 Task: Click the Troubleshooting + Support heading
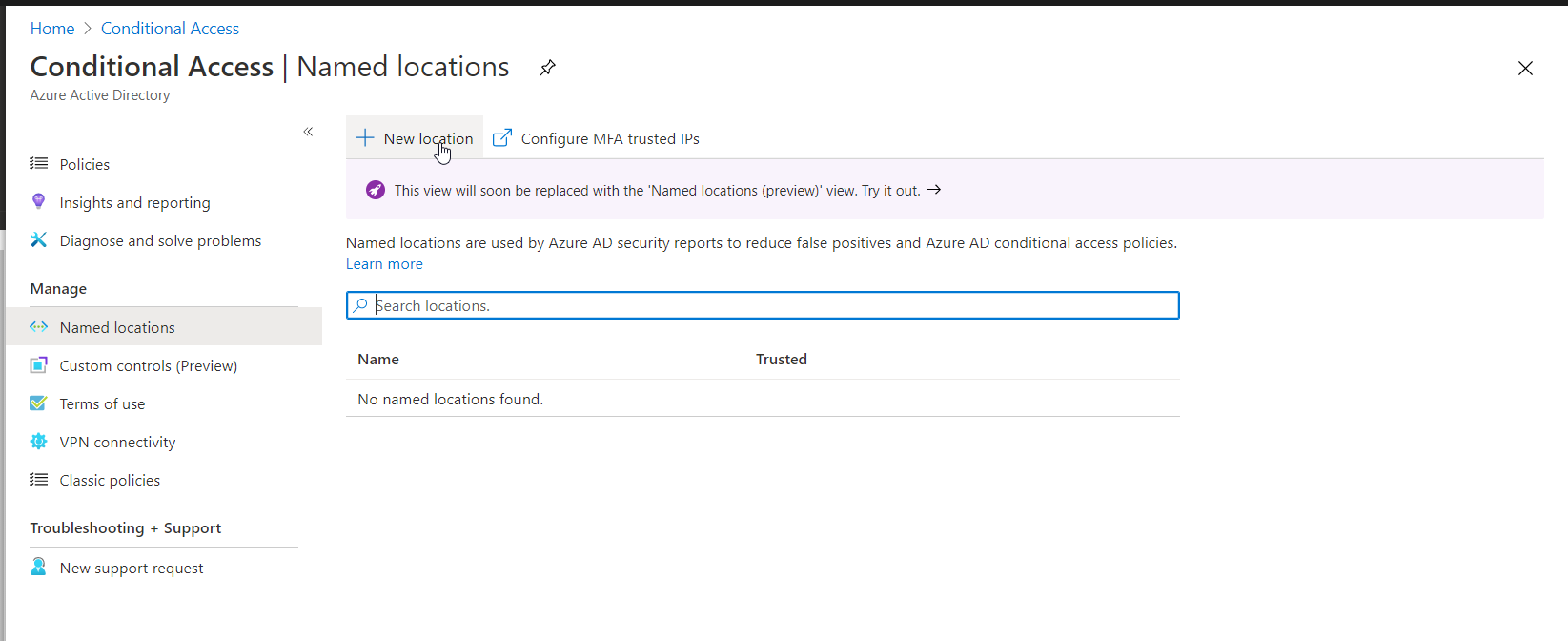pyautogui.click(x=126, y=528)
